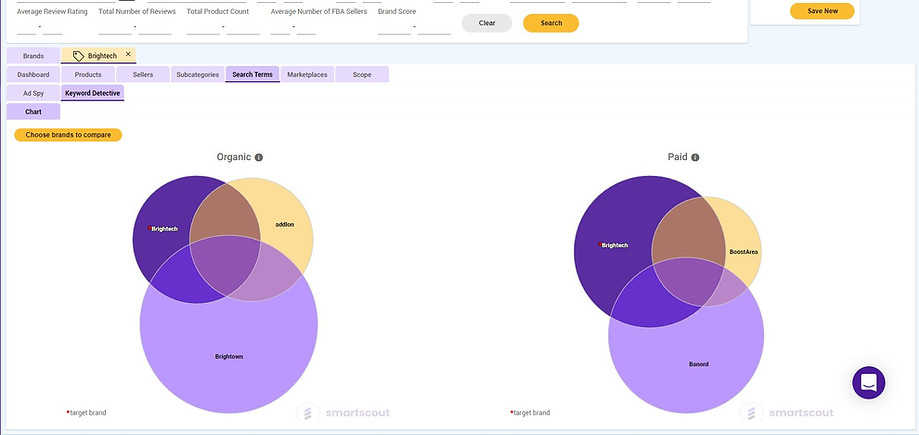Click Brand Score minimum field
Viewport: 919px width, 435px height.
394,27
